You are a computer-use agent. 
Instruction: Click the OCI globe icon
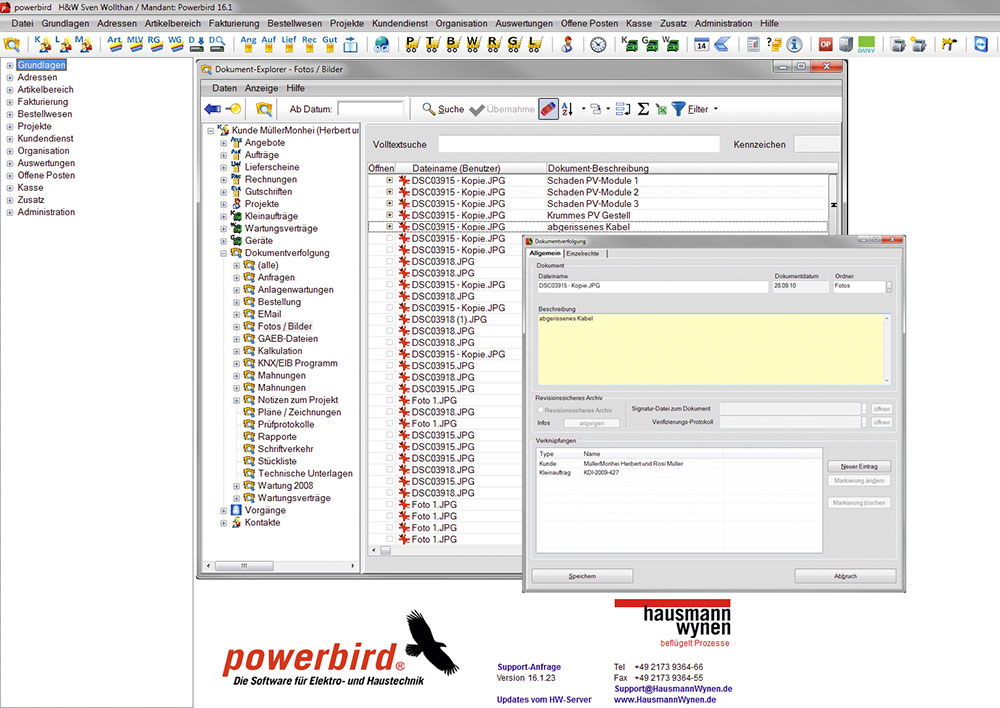[381, 44]
